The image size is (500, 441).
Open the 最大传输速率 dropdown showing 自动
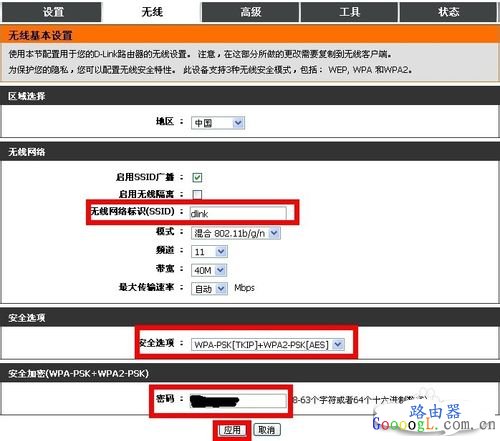(x=209, y=289)
